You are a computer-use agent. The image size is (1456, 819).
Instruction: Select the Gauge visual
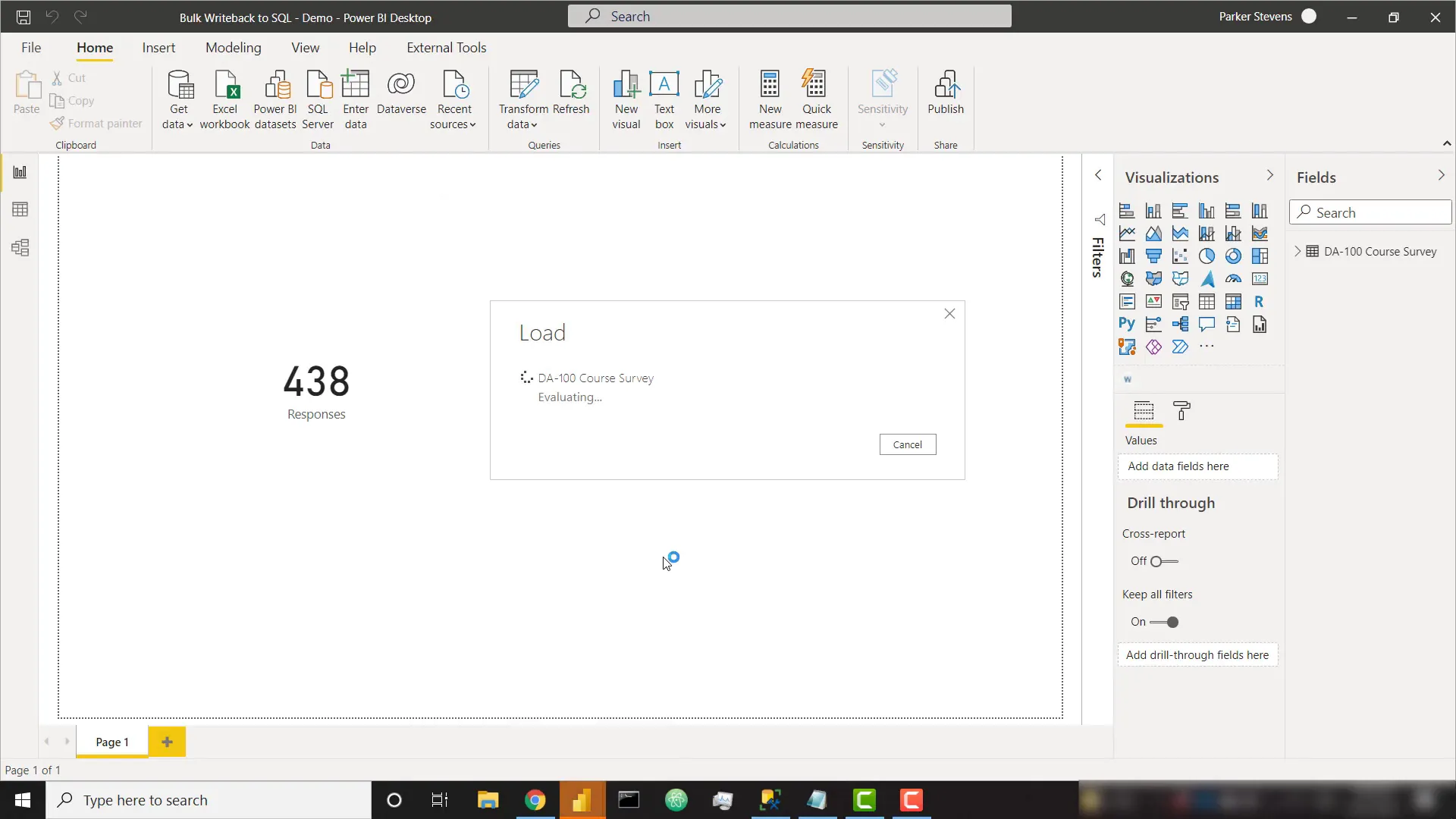coord(1233,279)
